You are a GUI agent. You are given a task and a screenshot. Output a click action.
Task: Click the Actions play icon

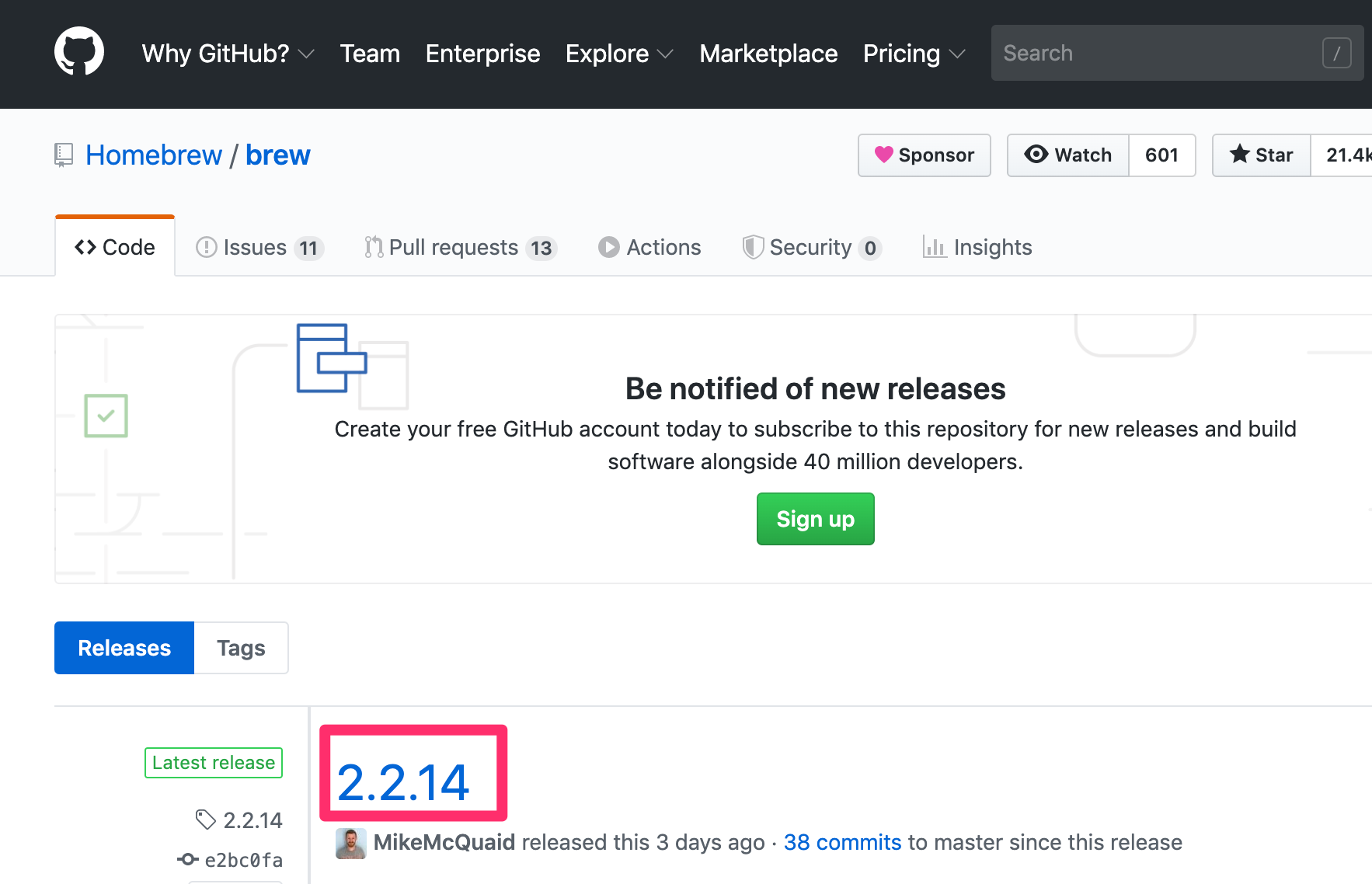tap(609, 247)
